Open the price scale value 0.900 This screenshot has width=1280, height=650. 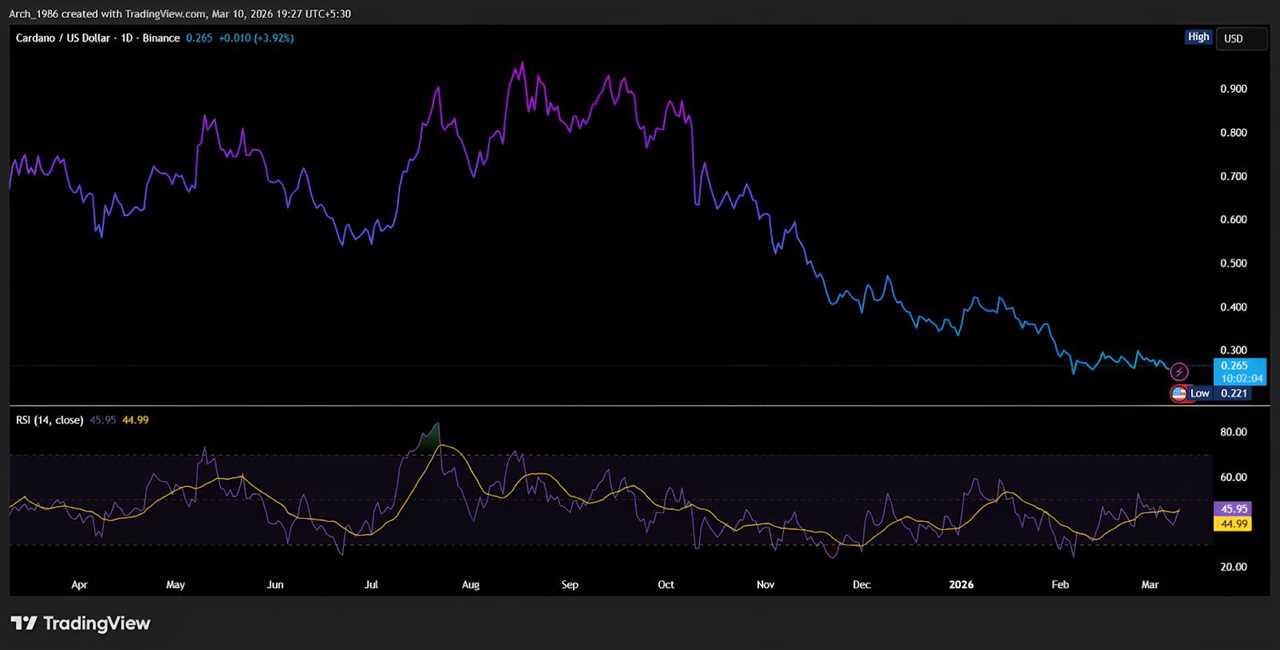pos(1232,88)
